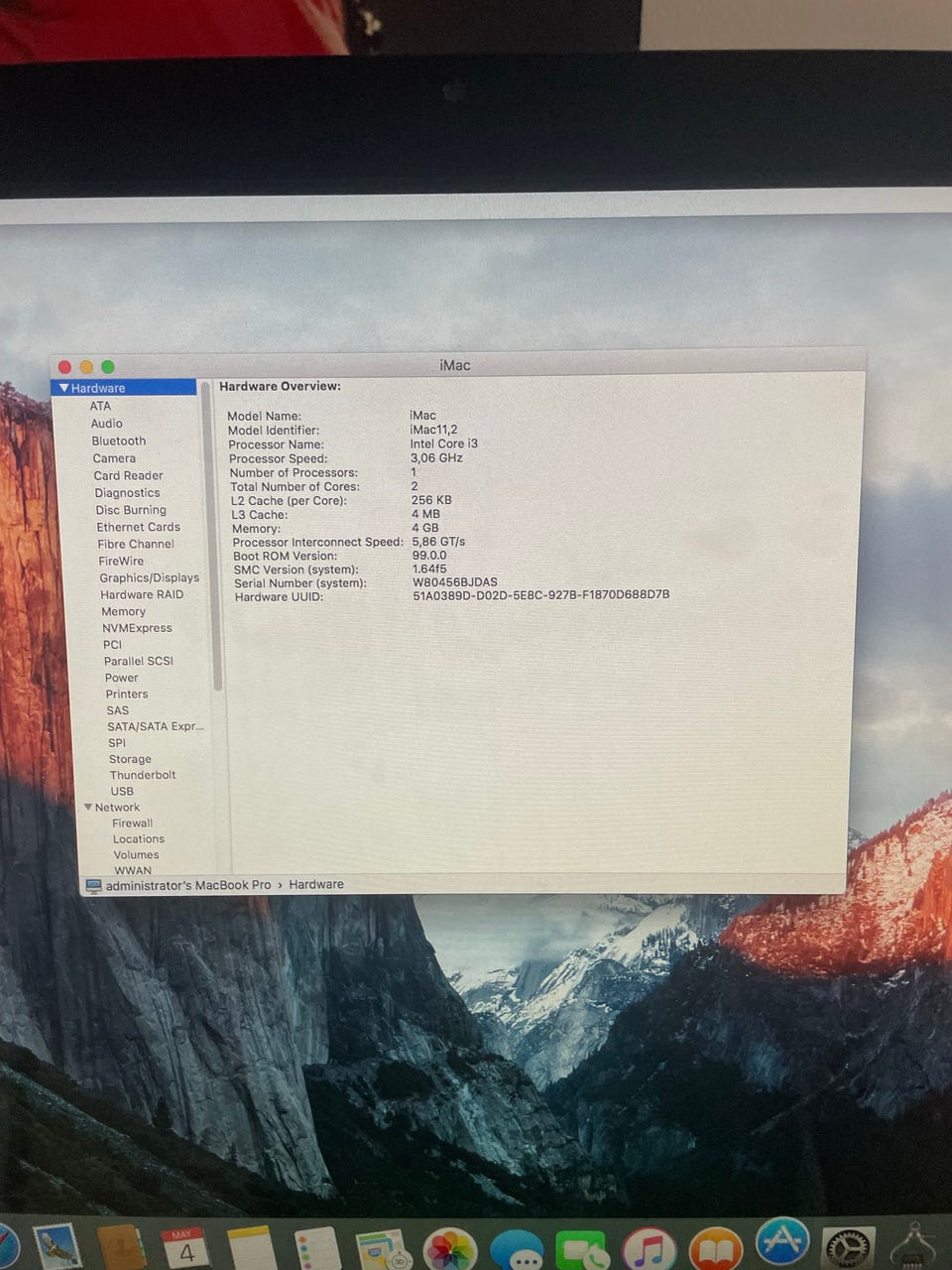Select USB in the sidebar

122,791
